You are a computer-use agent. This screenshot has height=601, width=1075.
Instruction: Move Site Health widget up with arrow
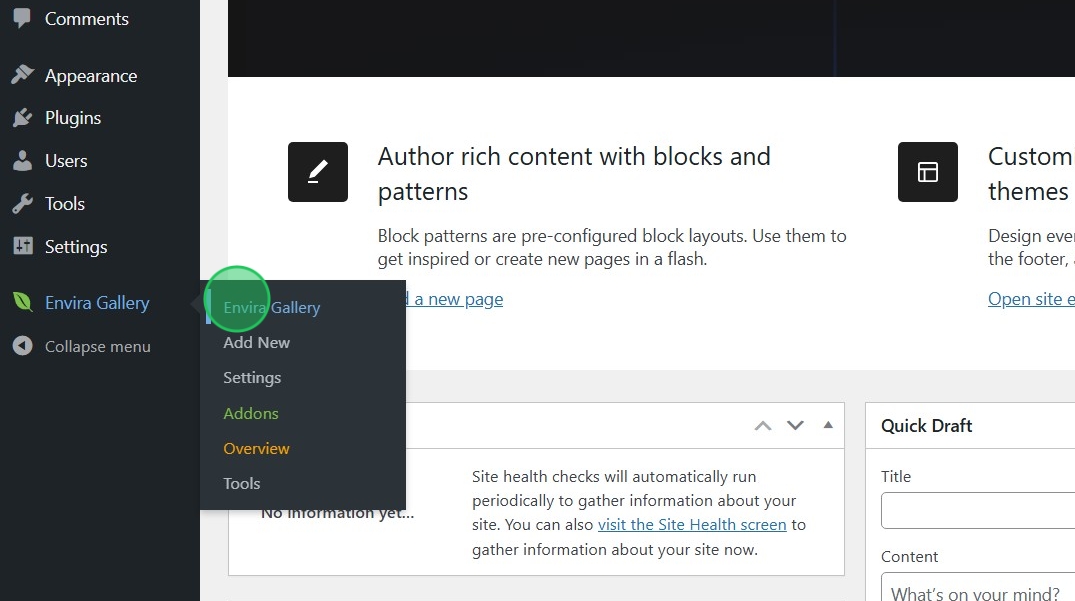763,425
